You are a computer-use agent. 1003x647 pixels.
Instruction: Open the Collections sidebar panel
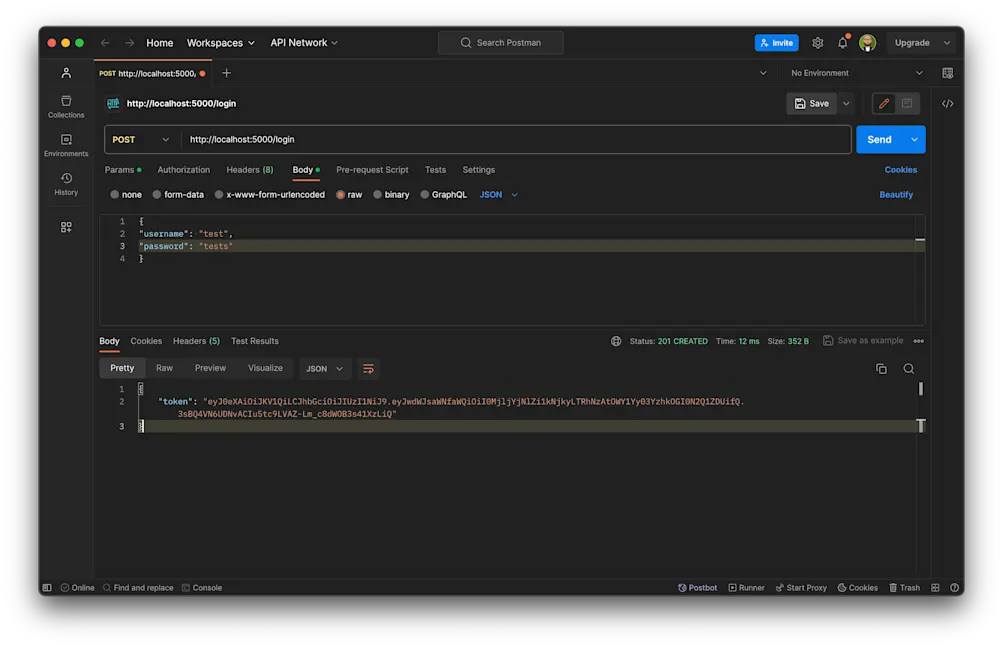tap(65, 105)
